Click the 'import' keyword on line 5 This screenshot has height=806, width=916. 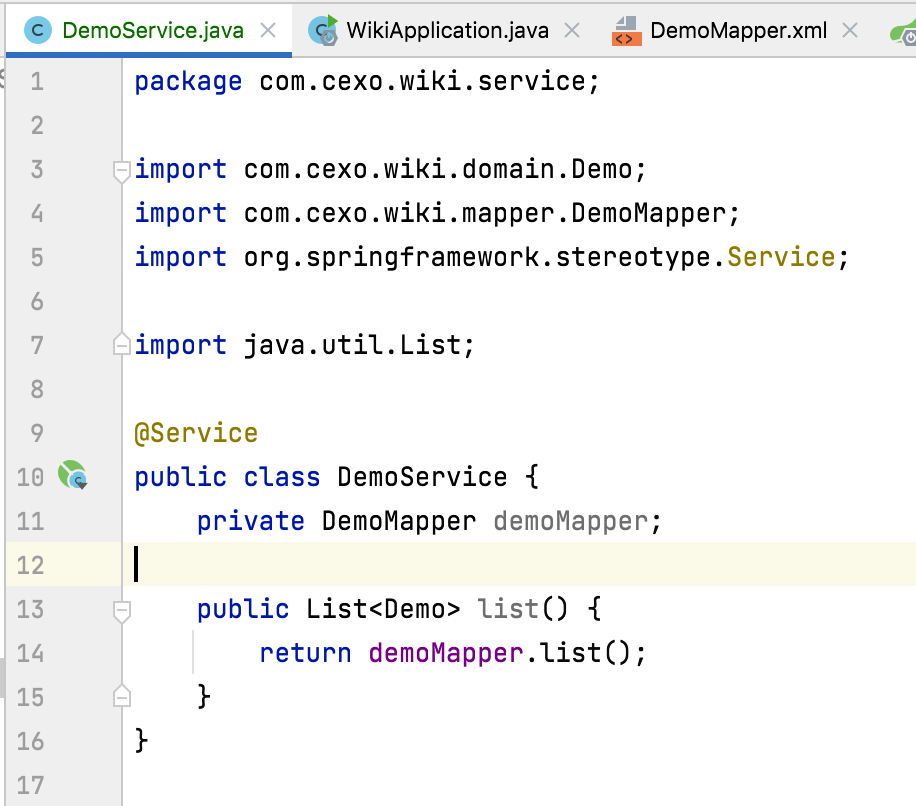coord(181,257)
